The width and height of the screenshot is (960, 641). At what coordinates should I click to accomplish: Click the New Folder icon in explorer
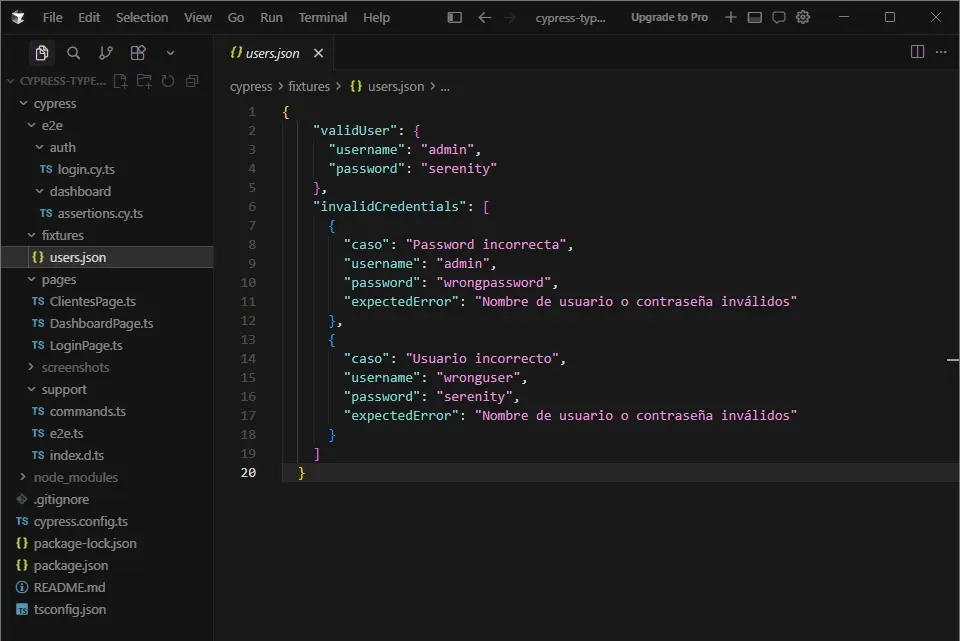coord(144,81)
